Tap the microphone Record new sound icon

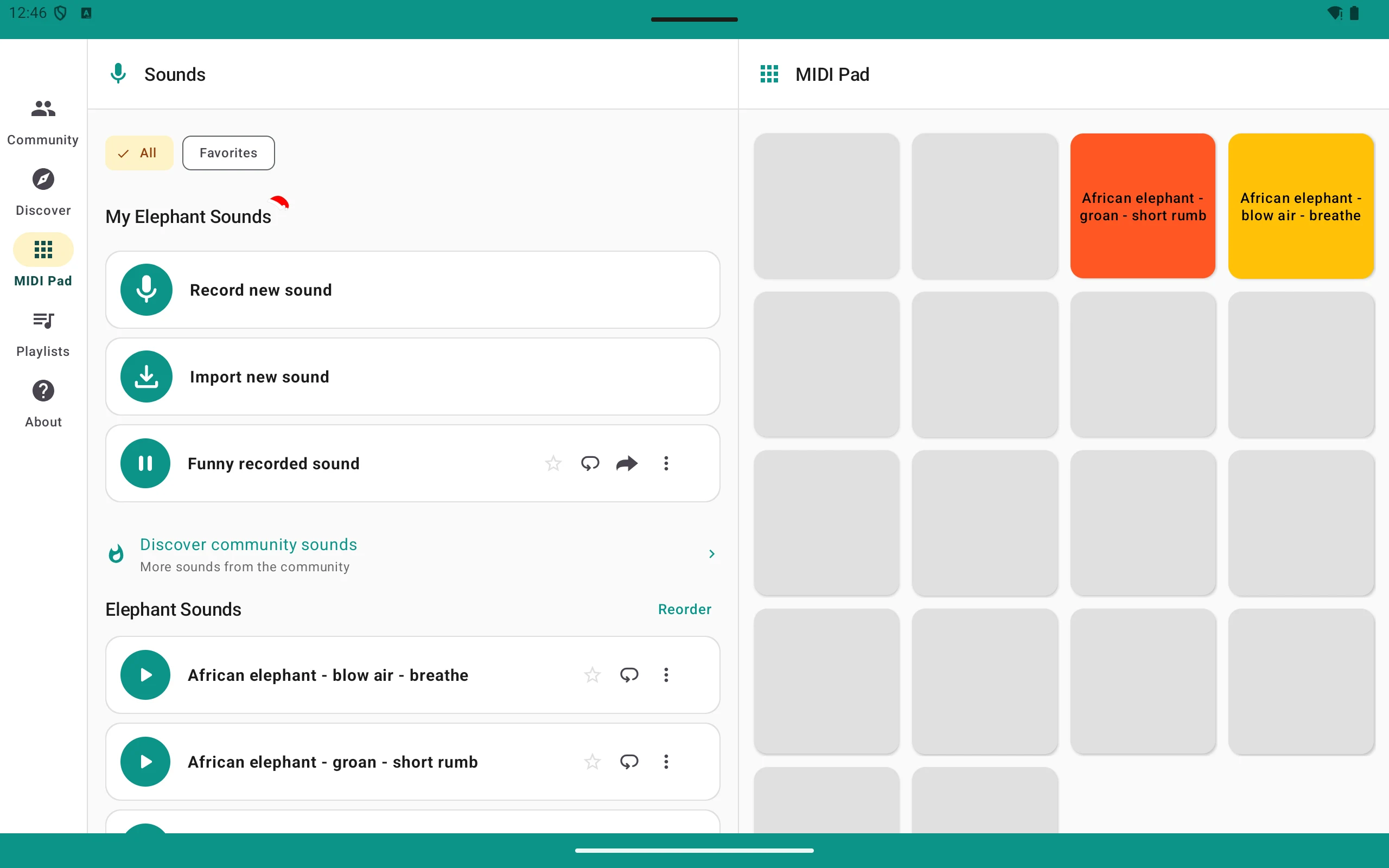[146, 289]
